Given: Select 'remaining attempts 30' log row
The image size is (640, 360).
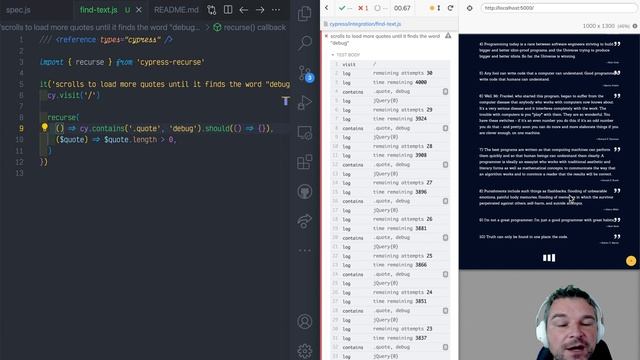Looking at the screenshot, I should click(x=390, y=73).
